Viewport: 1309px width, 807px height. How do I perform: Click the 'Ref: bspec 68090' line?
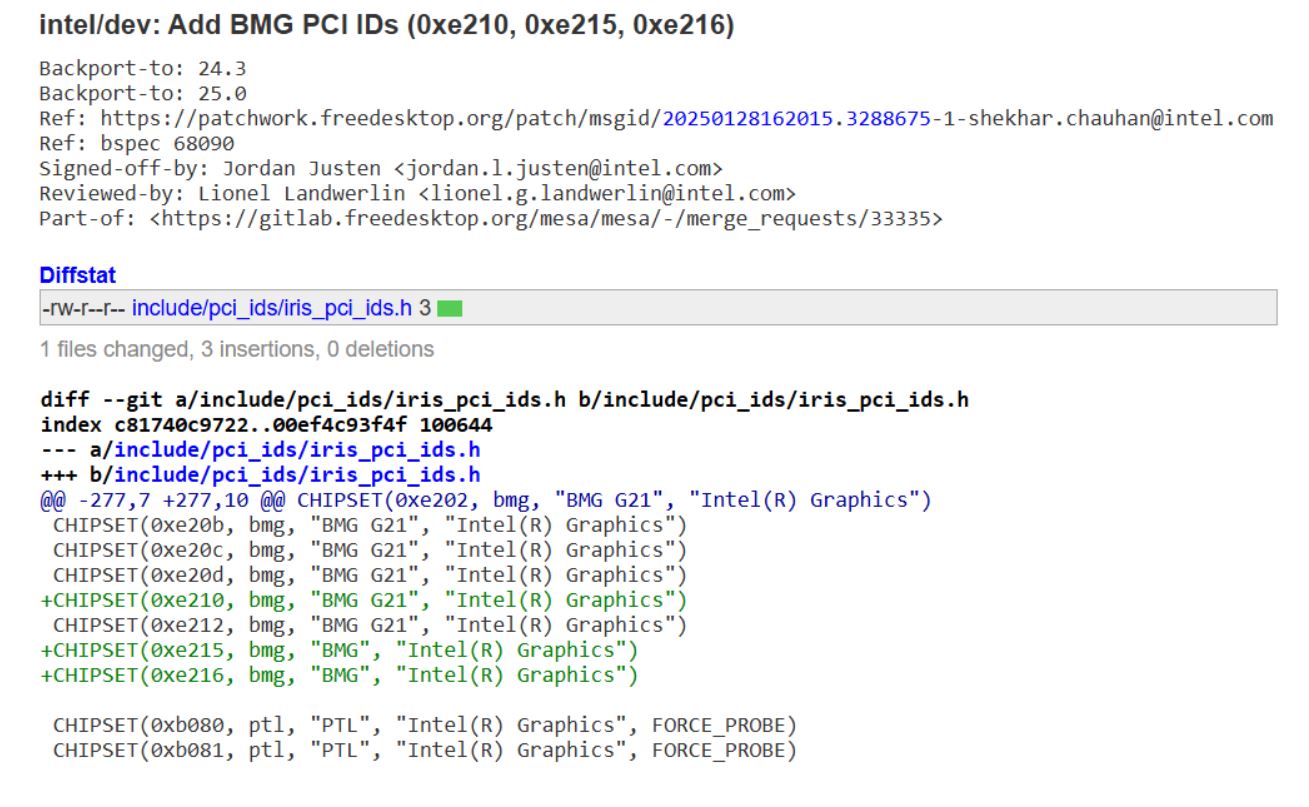137,144
